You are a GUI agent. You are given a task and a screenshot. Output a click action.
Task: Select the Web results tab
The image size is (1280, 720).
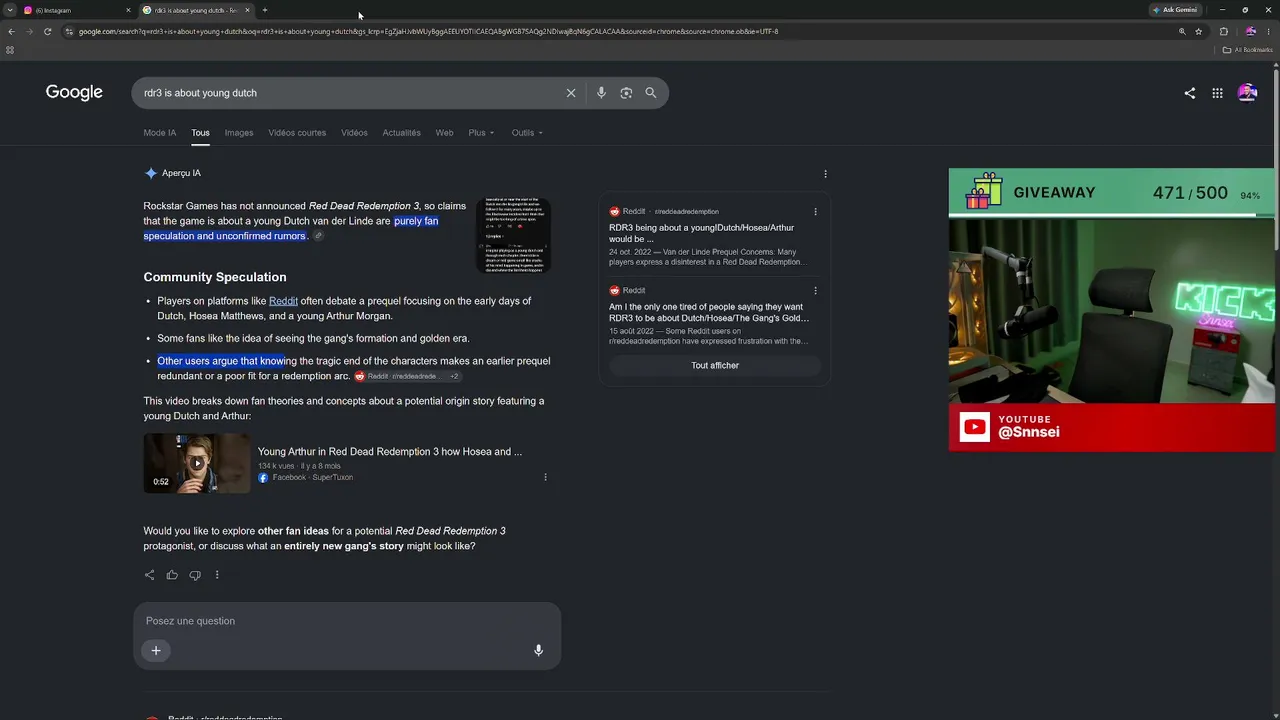coord(444,133)
